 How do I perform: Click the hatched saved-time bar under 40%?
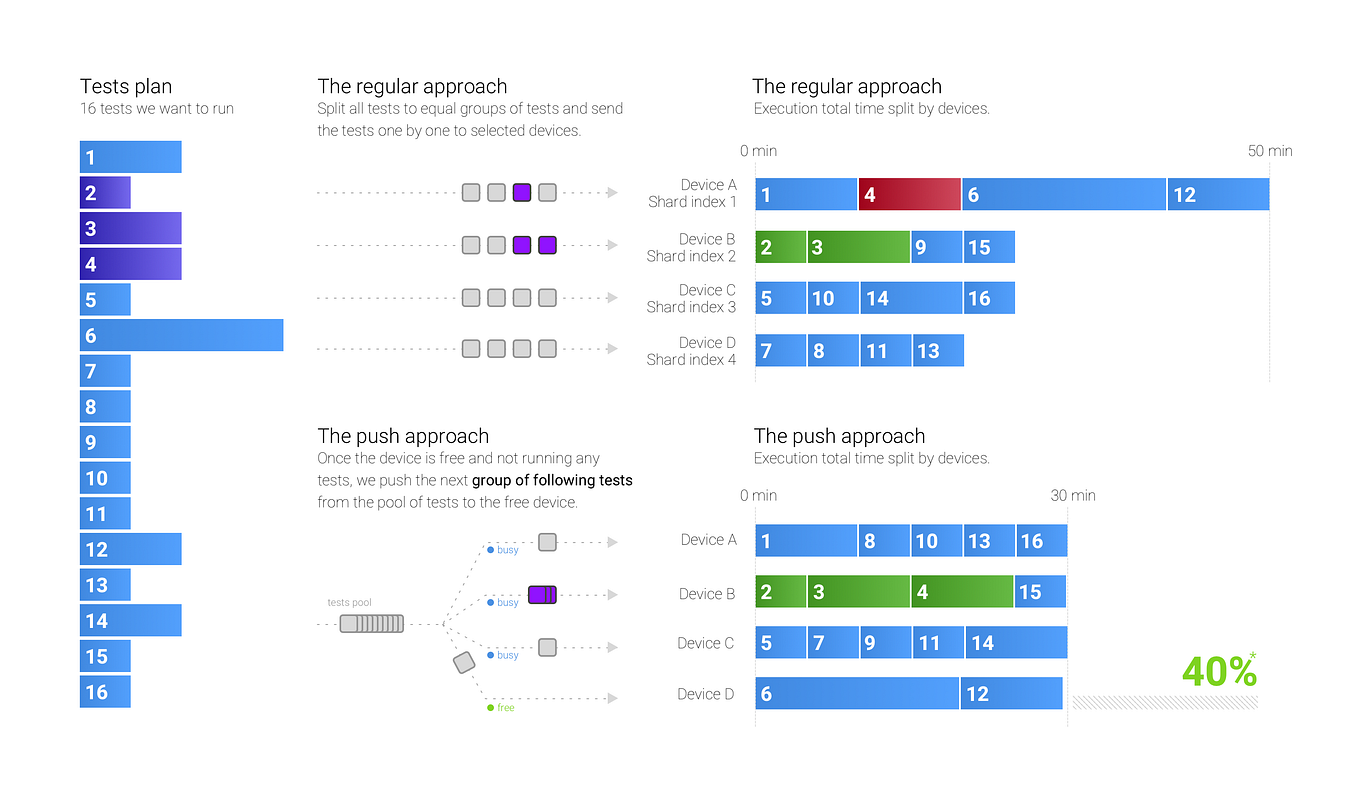point(1165,703)
